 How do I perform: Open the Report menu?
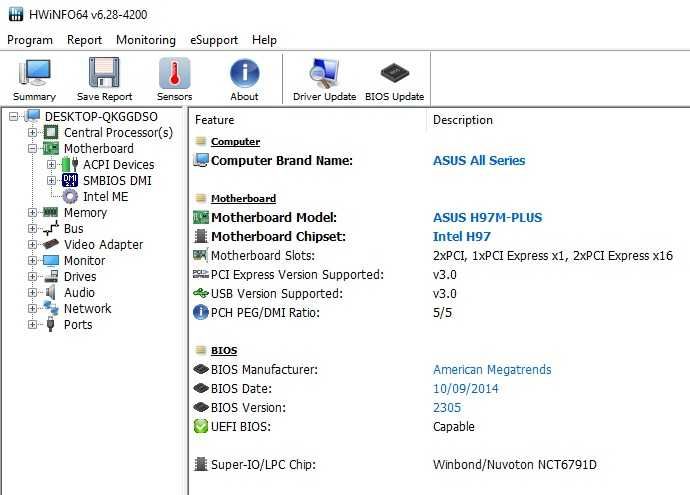[x=84, y=40]
